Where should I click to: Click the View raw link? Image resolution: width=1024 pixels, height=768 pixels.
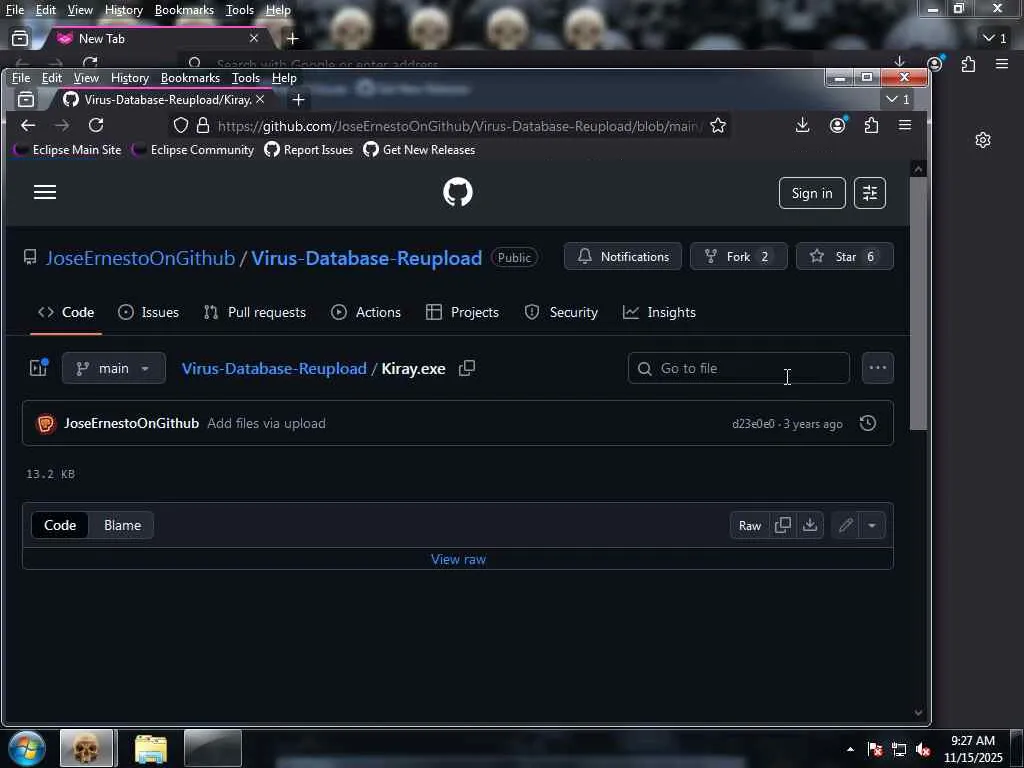tap(458, 559)
